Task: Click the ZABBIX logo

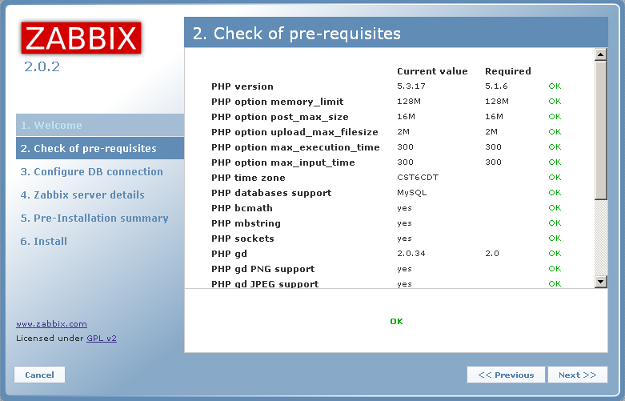Action: tap(81, 38)
